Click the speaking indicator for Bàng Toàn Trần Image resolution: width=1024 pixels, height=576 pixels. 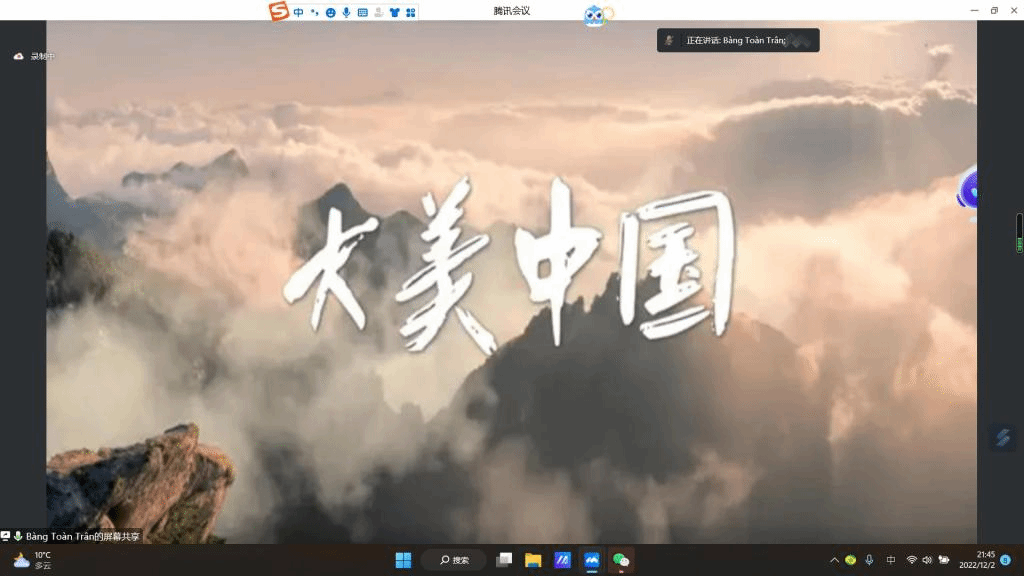pyautogui.click(x=737, y=41)
